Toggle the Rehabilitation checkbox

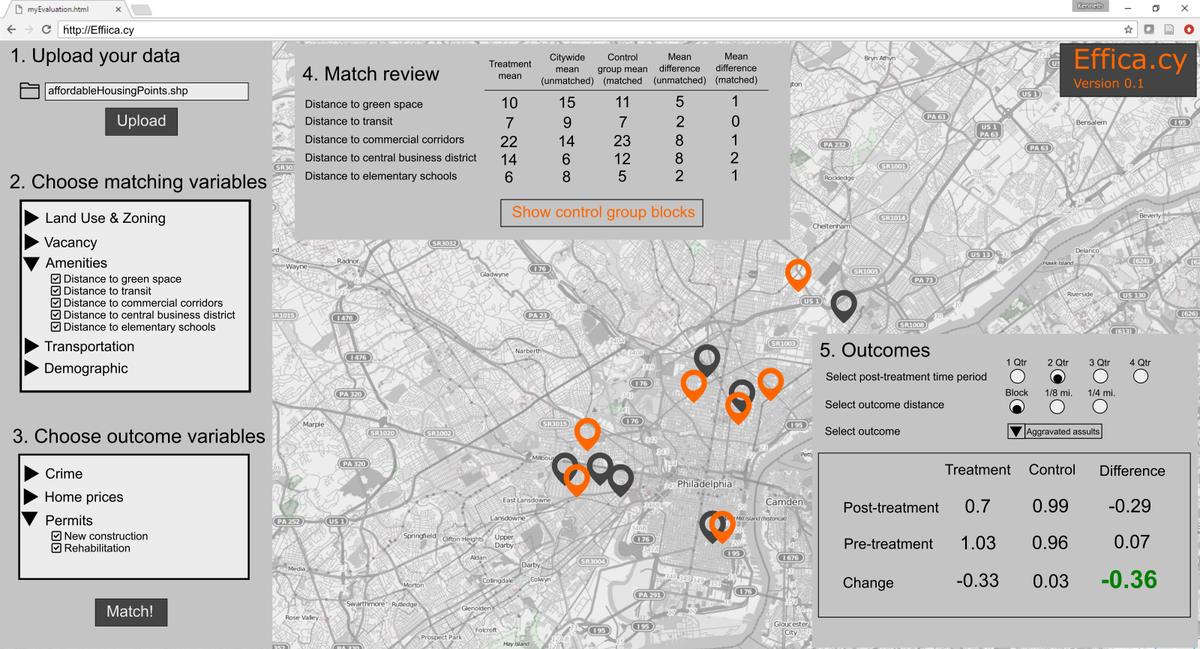pyautogui.click(x=56, y=548)
